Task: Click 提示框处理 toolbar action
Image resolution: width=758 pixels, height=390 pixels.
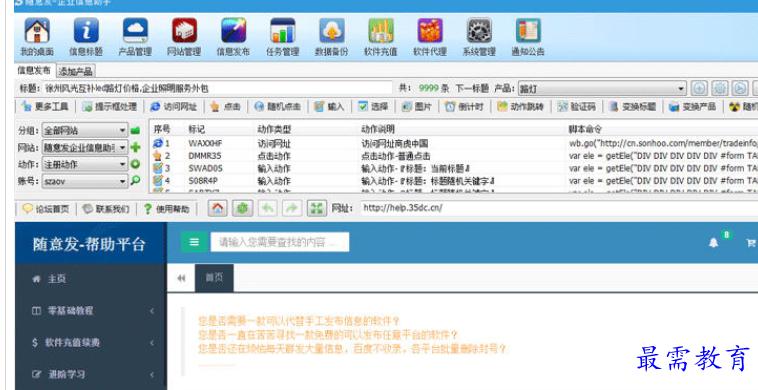Action: pos(110,106)
